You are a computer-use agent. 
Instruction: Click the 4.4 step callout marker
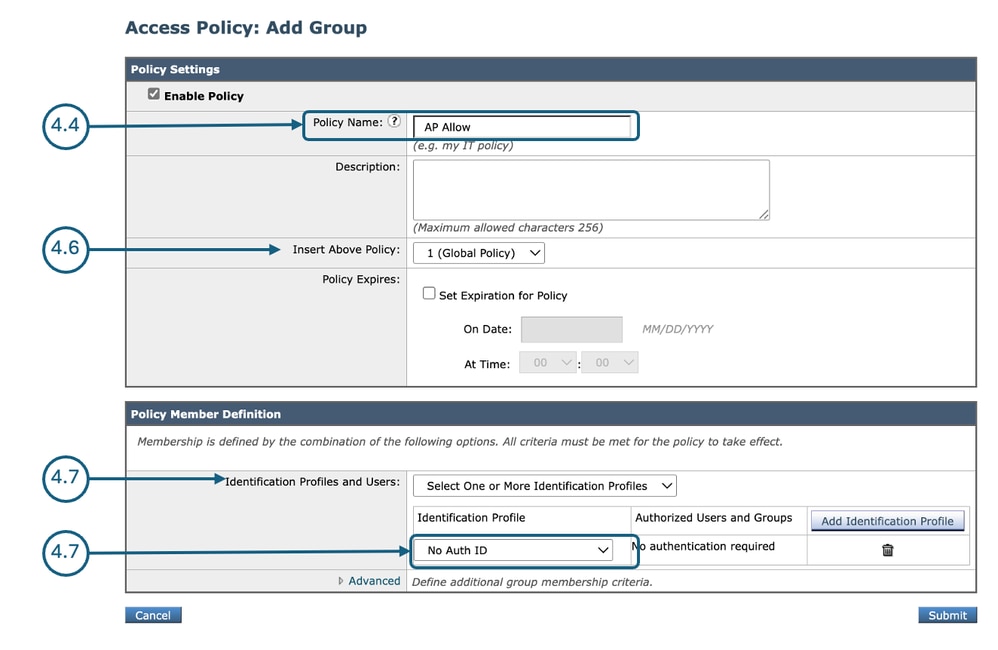(66, 127)
